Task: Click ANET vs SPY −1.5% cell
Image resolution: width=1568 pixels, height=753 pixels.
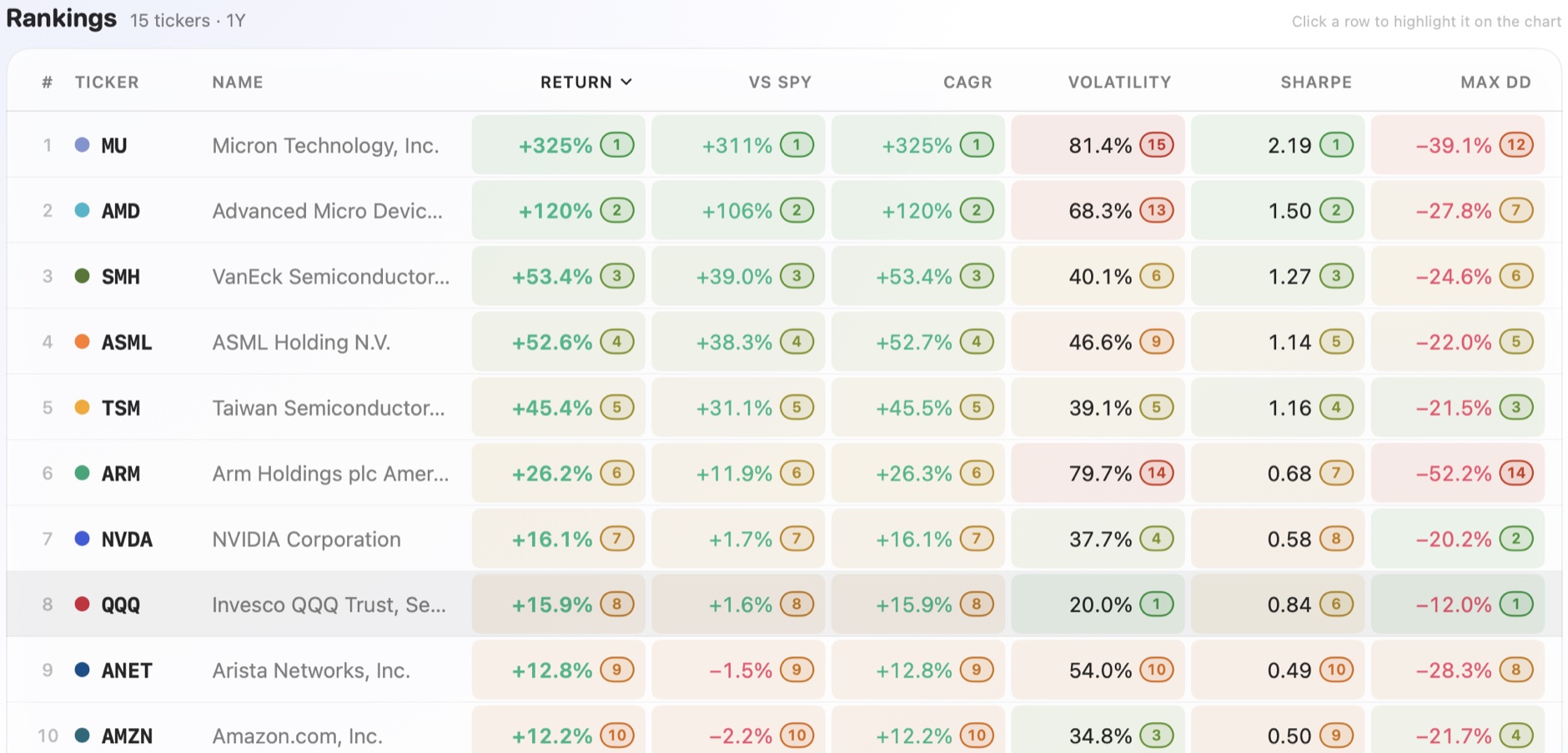Action: (738, 670)
